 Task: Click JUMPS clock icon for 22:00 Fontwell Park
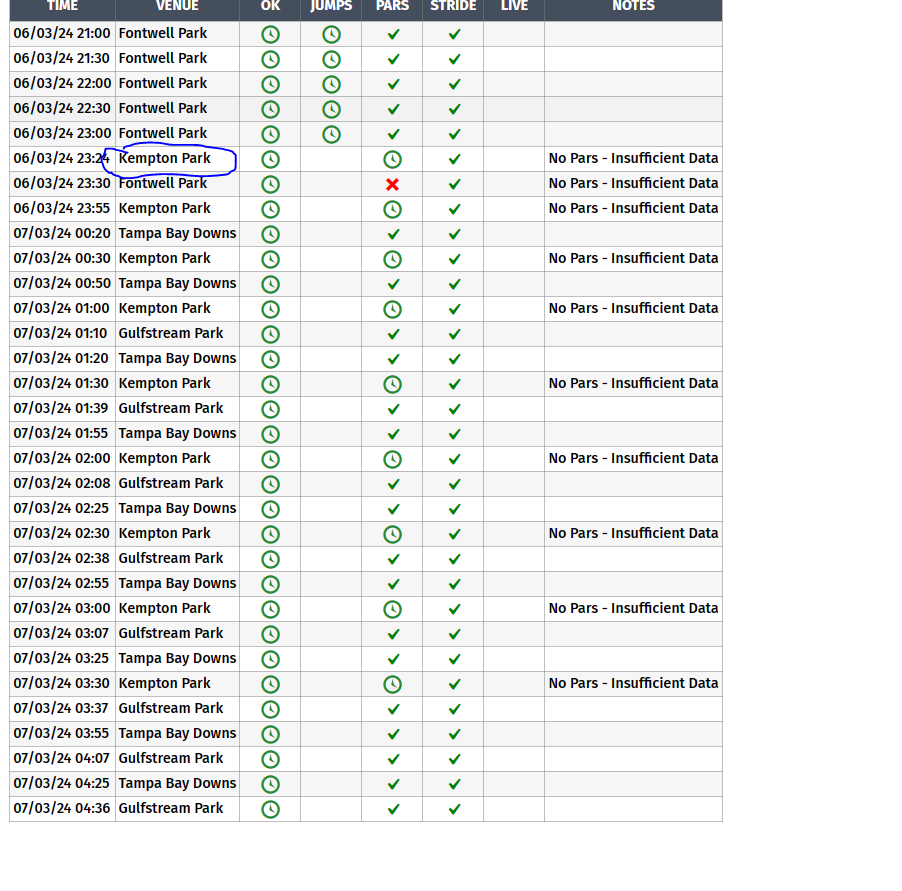(331, 84)
